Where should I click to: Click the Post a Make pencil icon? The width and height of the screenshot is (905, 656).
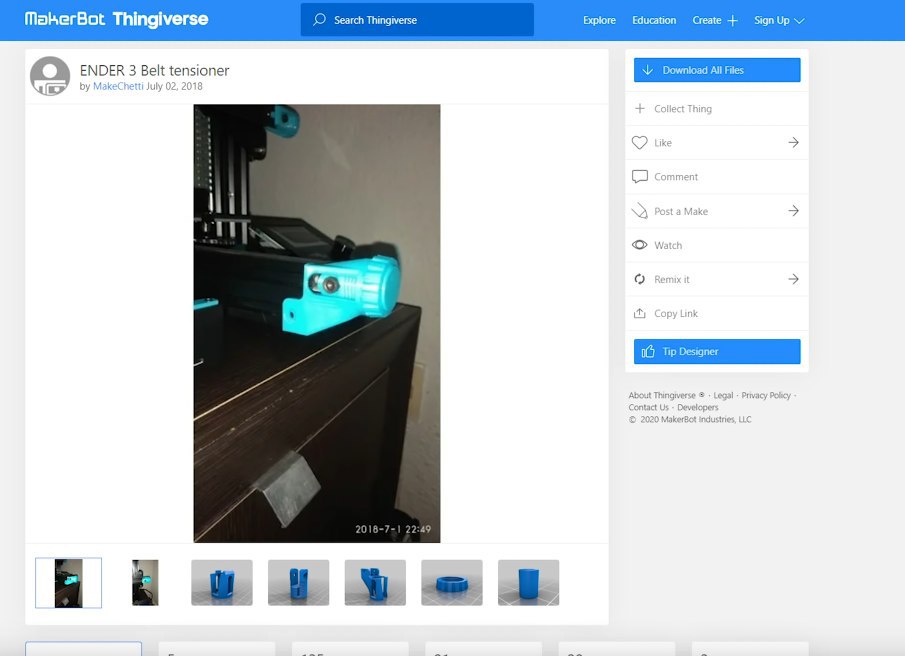(640, 211)
